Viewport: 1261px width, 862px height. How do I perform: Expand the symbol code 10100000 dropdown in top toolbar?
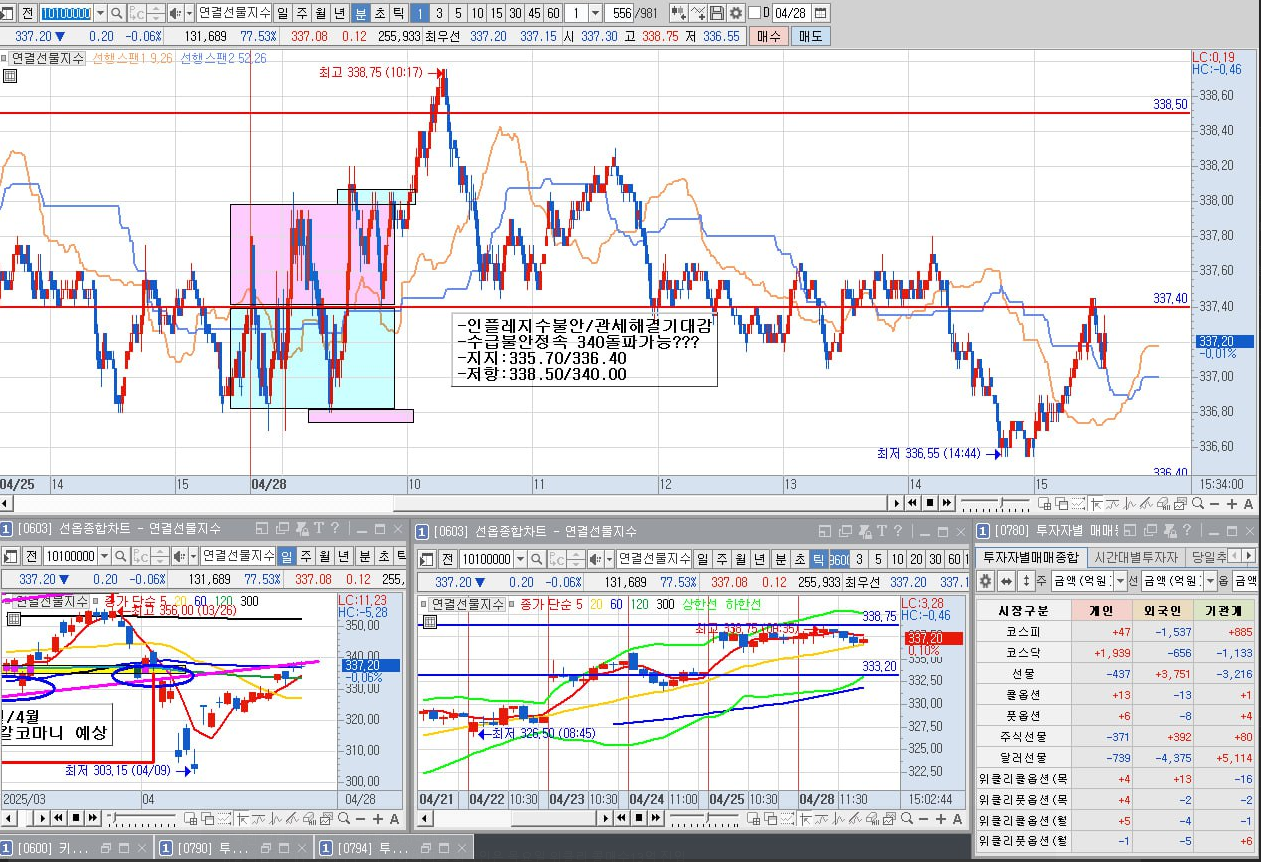pyautogui.click(x=99, y=13)
